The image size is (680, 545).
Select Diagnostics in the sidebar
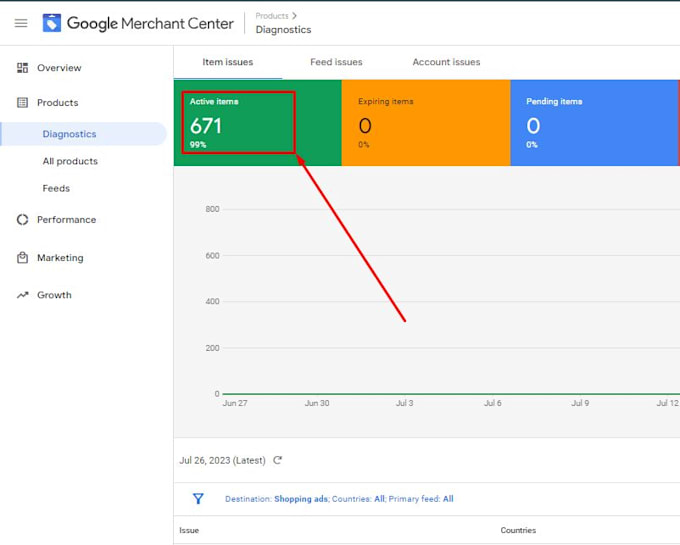coord(69,134)
